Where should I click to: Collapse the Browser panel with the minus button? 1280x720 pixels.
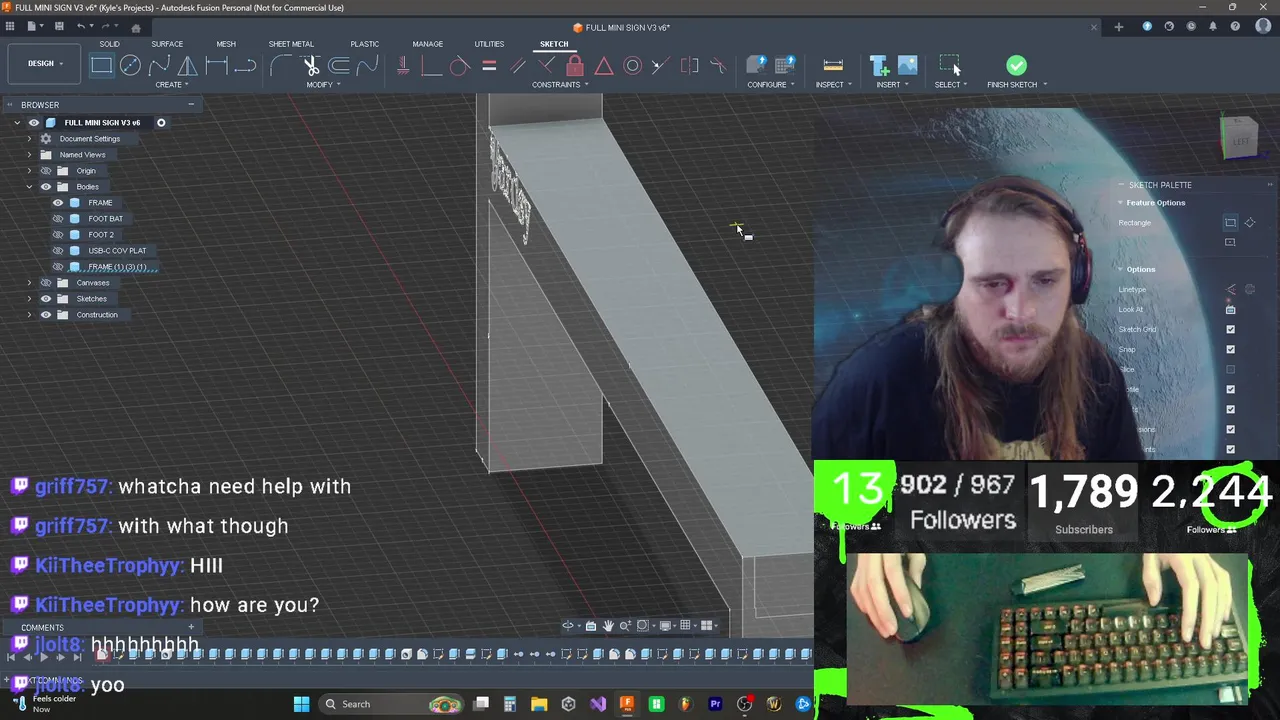[x=191, y=104]
